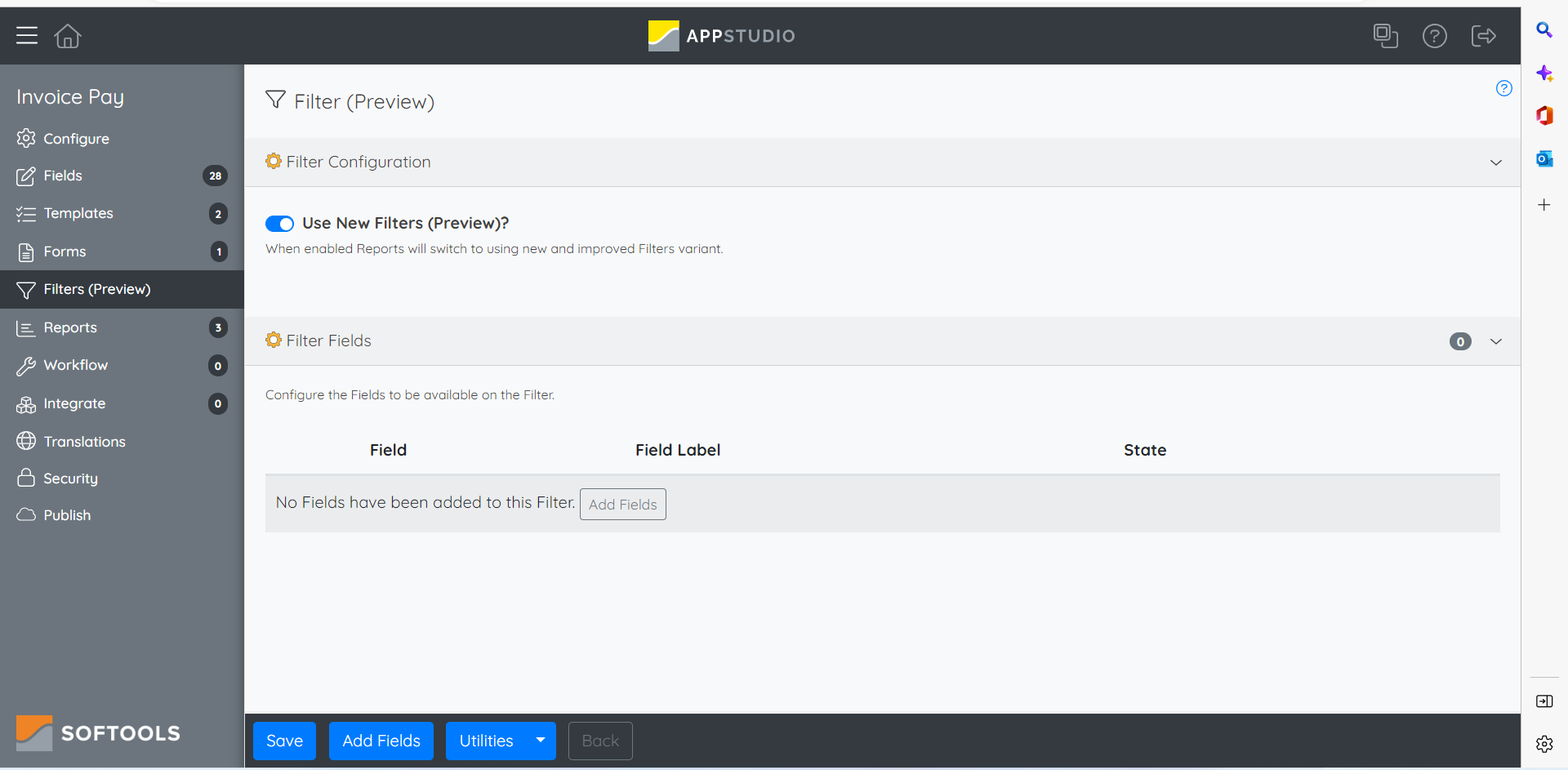The image size is (1568, 770).
Task: Click the Filter Fields section header text
Action: point(329,340)
